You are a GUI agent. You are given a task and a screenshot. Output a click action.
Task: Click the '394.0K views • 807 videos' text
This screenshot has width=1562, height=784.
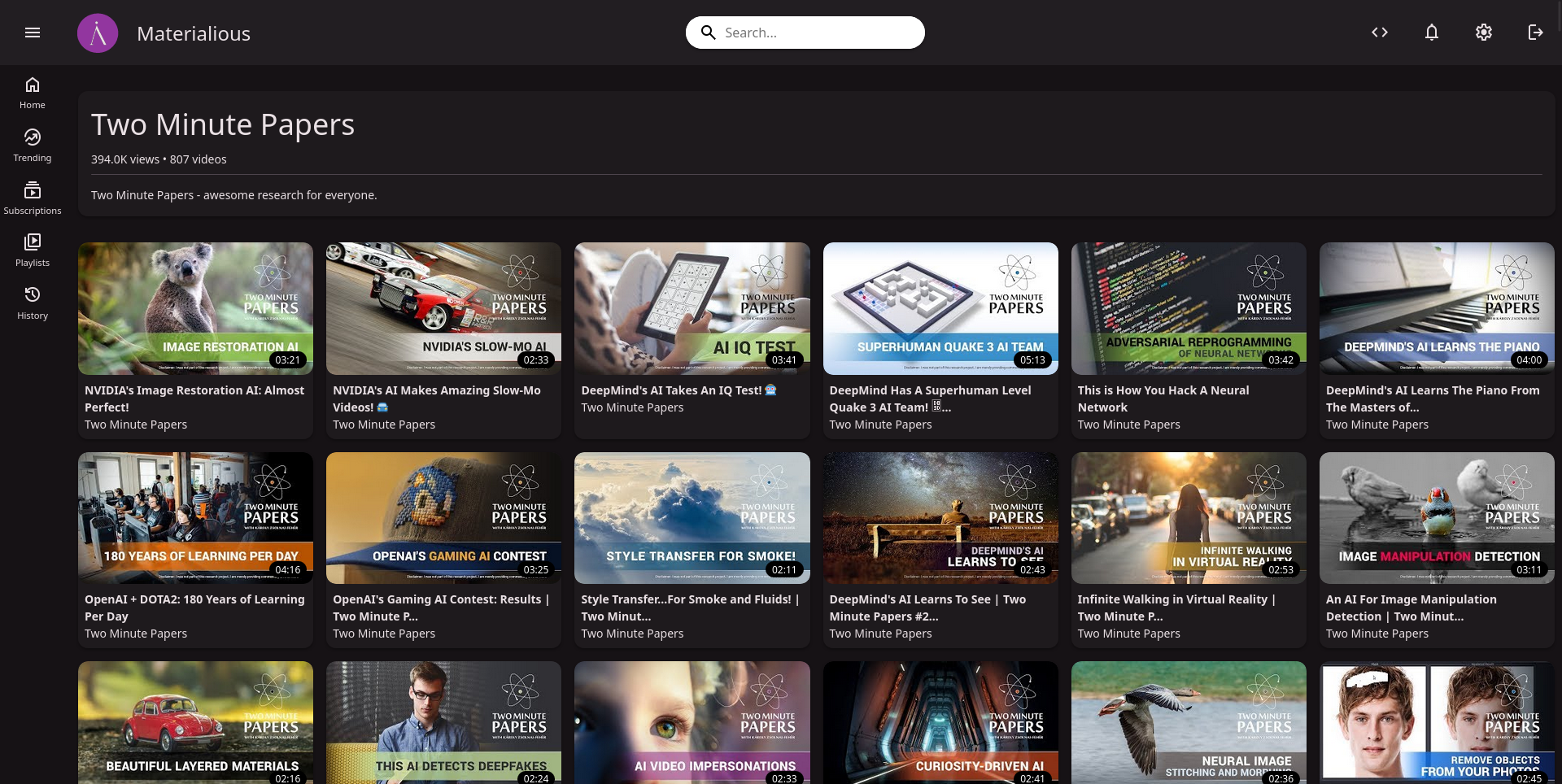point(159,159)
